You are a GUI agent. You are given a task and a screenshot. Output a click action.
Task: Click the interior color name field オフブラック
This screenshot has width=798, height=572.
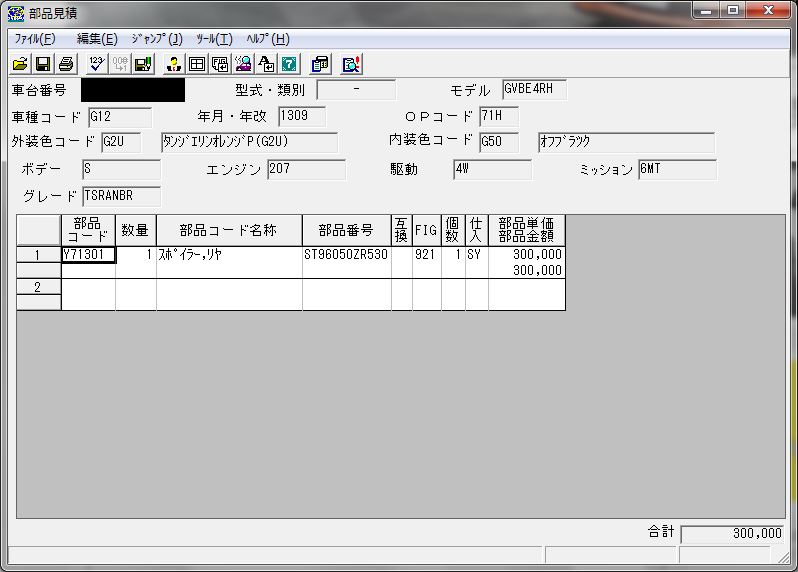coord(626,142)
